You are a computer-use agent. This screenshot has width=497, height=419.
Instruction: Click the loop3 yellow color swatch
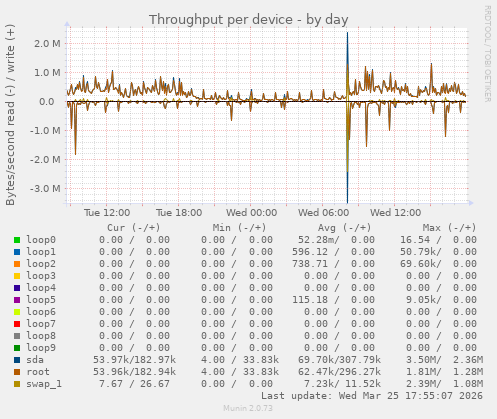17,276
